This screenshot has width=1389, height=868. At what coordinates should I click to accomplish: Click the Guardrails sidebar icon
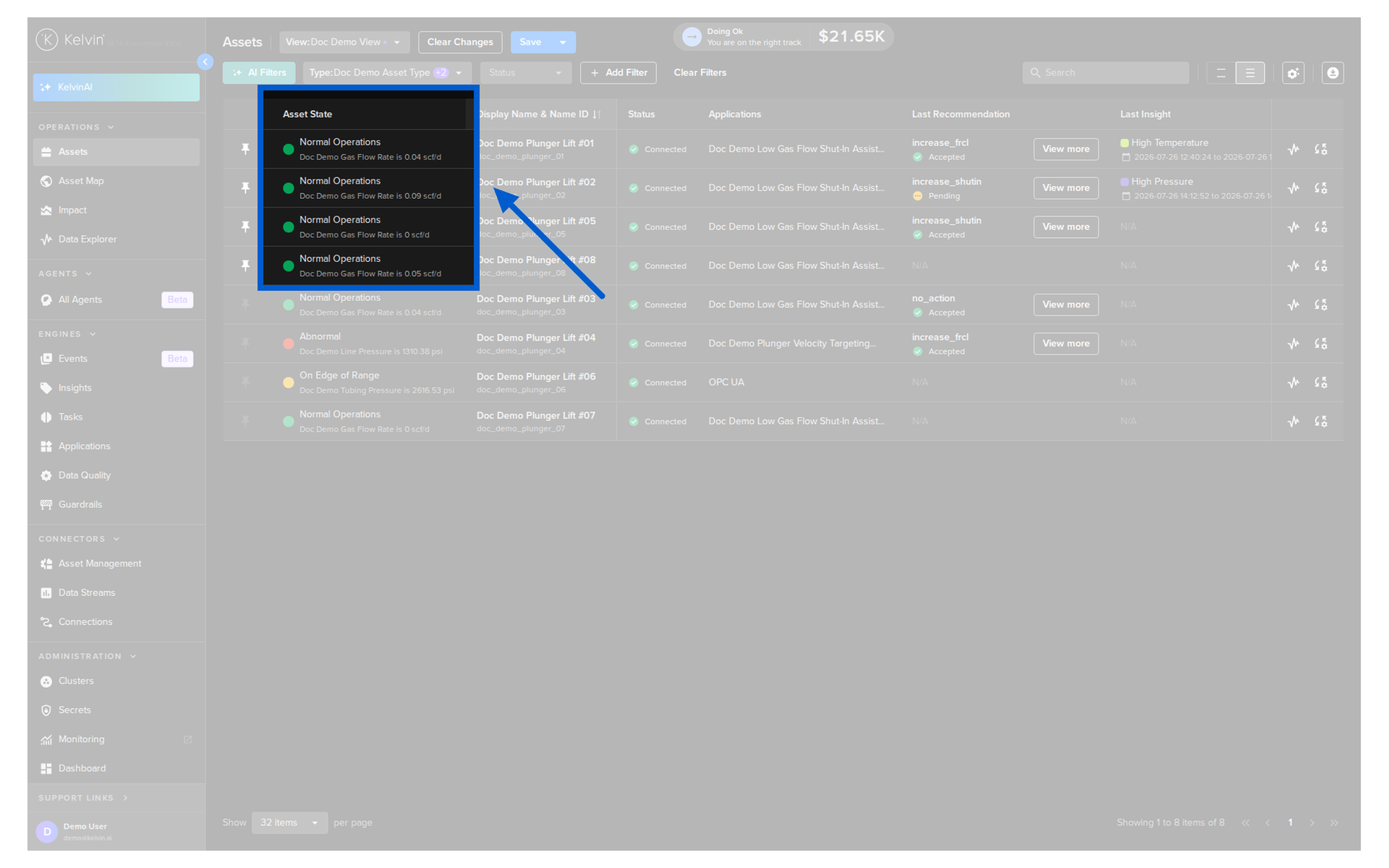pyautogui.click(x=46, y=504)
